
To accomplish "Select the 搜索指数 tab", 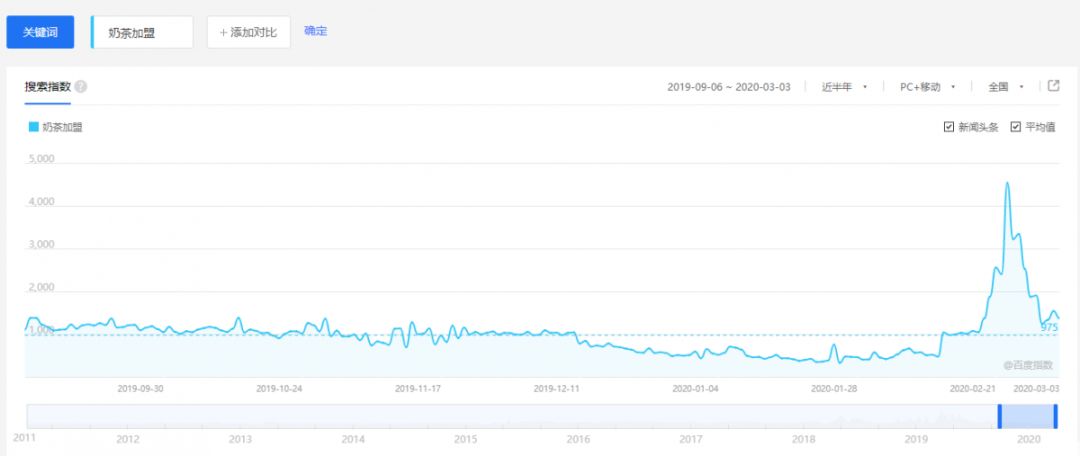I will point(48,87).
